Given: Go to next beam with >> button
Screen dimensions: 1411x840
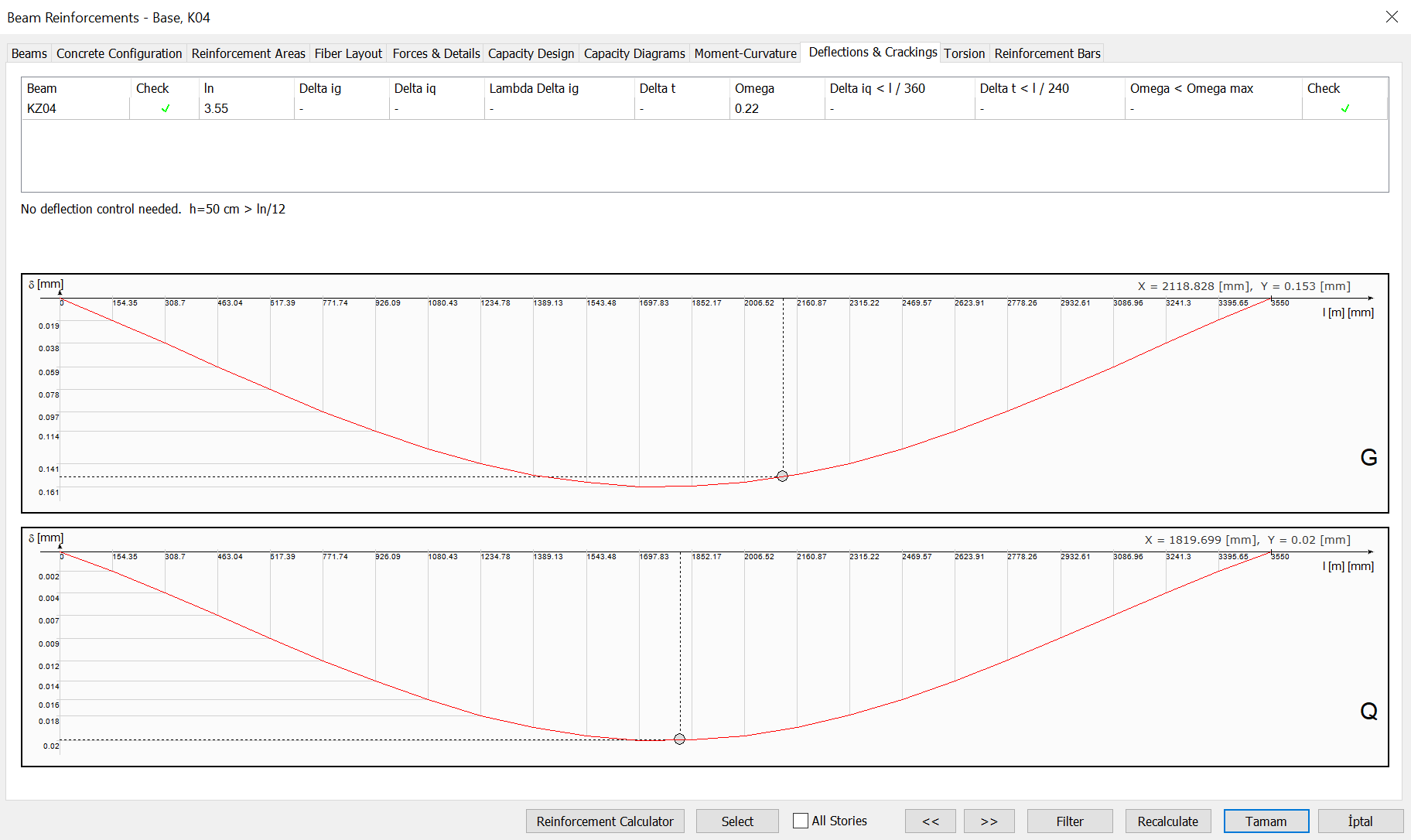Looking at the screenshot, I should pyautogui.click(x=989, y=821).
